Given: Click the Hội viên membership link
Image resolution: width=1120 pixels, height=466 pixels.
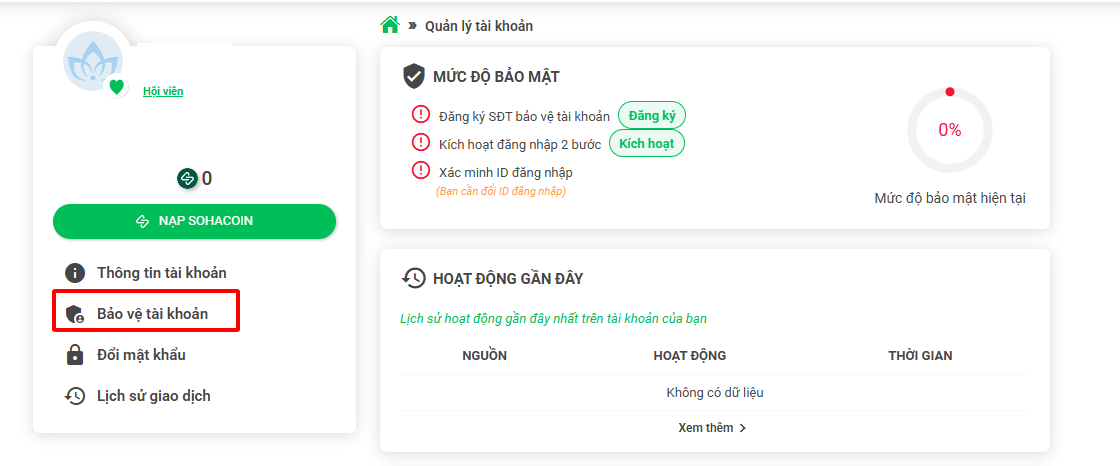Looking at the screenshot, I should click(x=163, y=91).
